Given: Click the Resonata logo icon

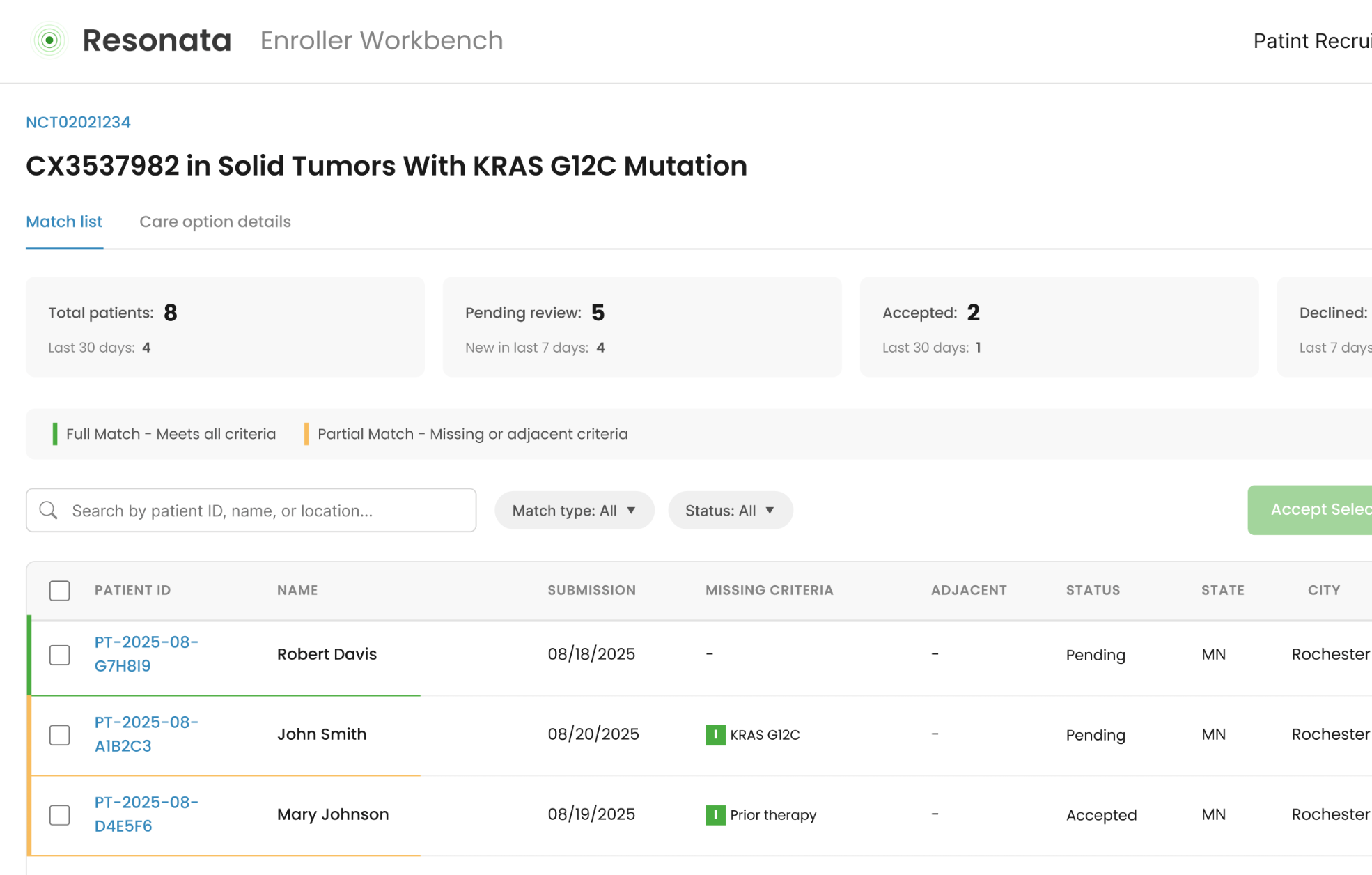Looking at the screenshot, I should pyautogui.click(x=49, y=40).
